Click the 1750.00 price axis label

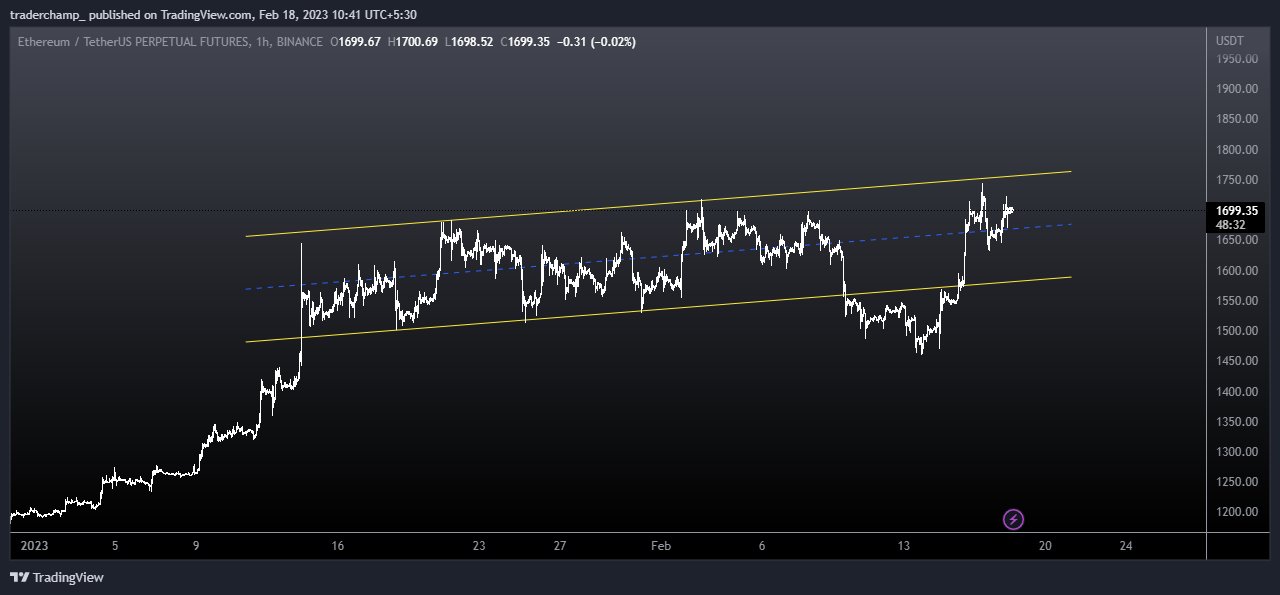1236,180
